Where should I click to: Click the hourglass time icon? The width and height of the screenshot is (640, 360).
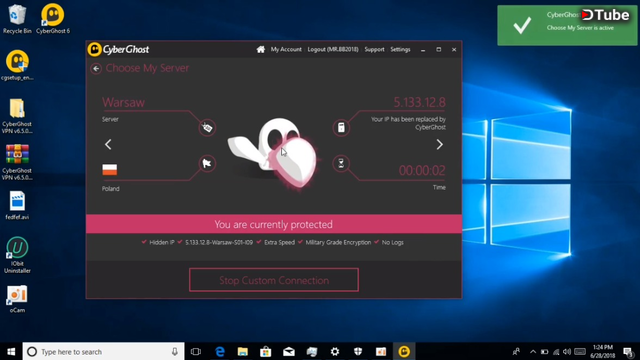[341, 164]
